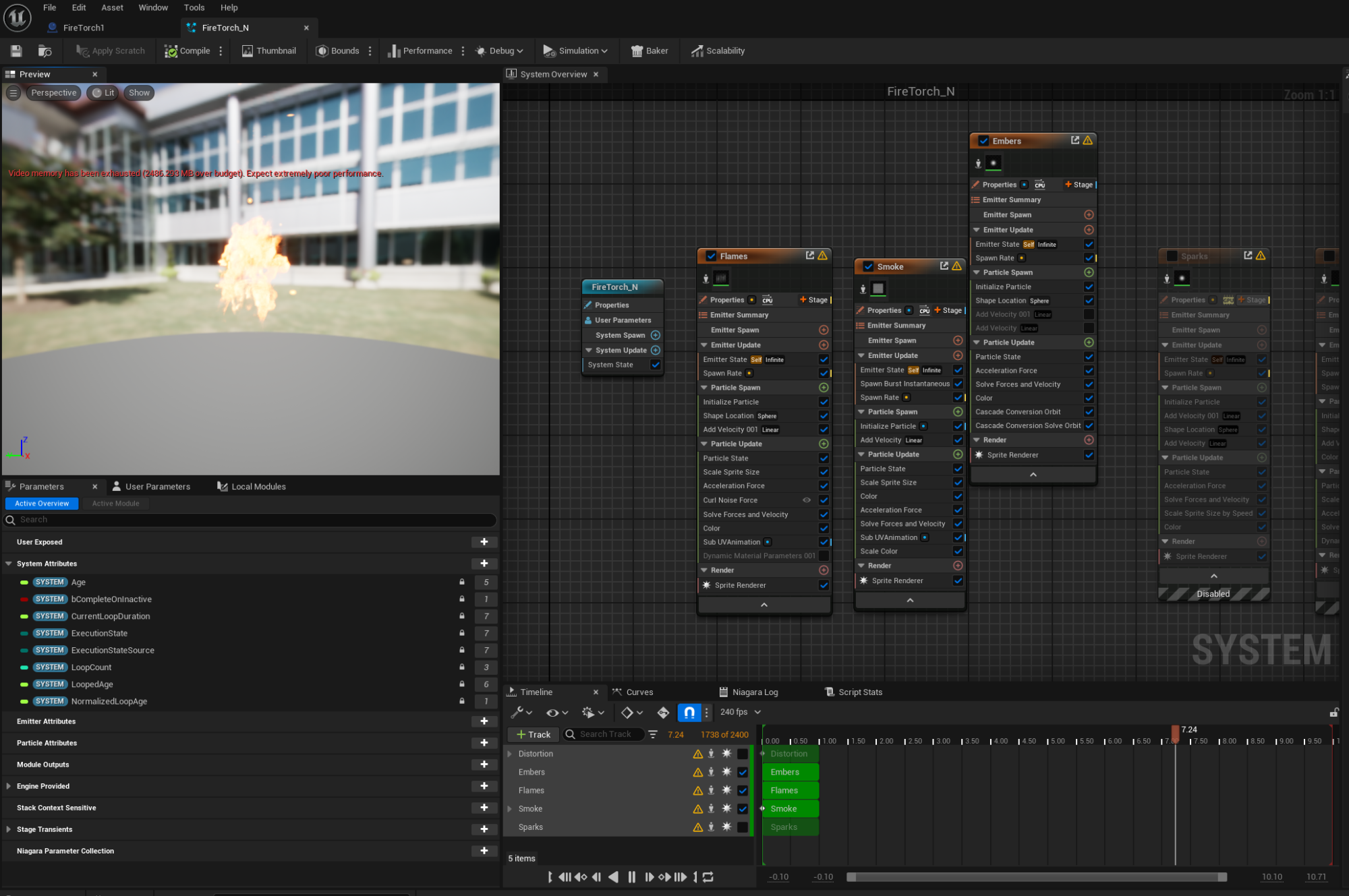This screenshot has width=1349, height=896.
Task: Pause the timeline playback
Action: click(x=631, y=877)
